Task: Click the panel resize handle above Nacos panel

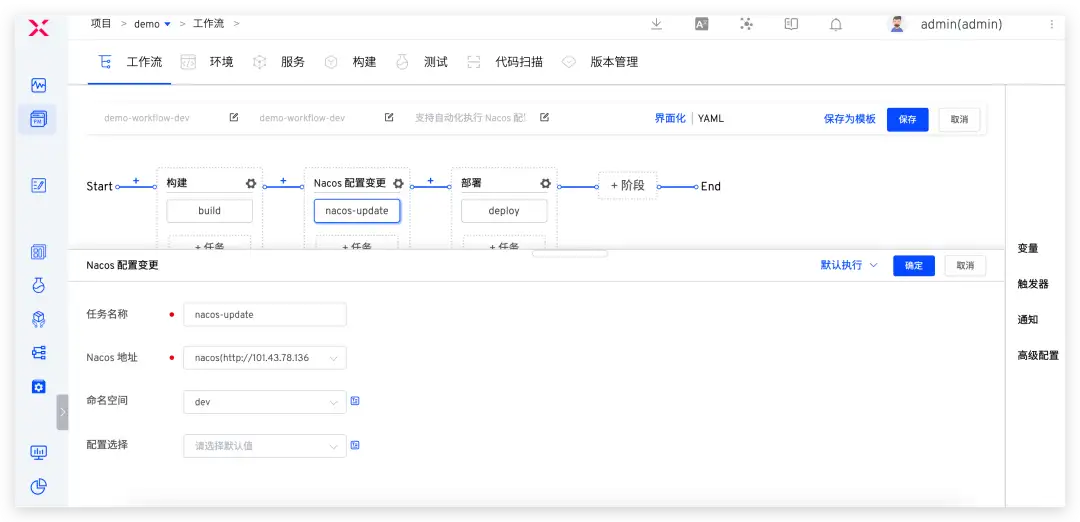Action: [570, 253]
